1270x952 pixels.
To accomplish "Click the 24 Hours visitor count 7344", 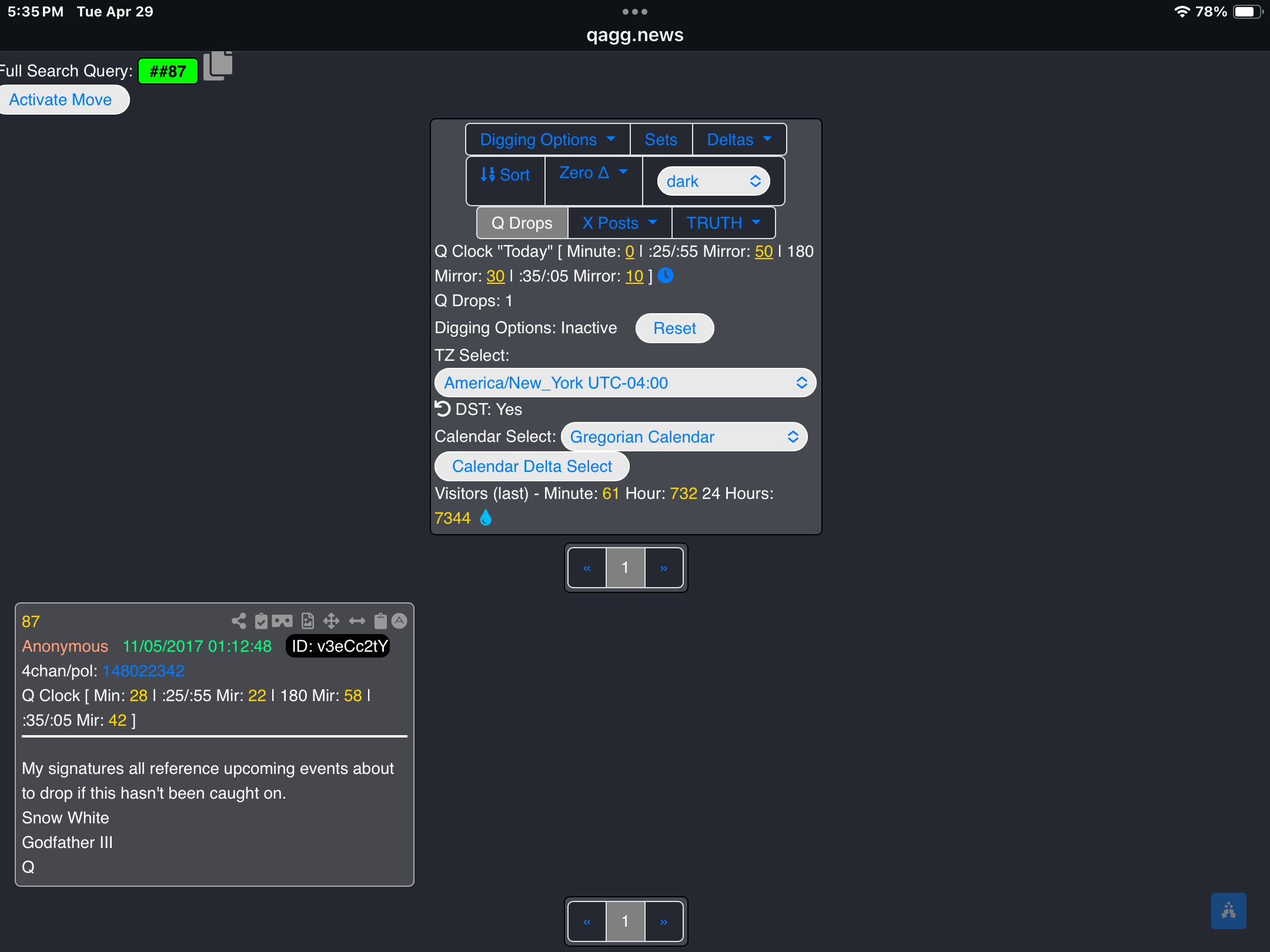I will [453, 518].
